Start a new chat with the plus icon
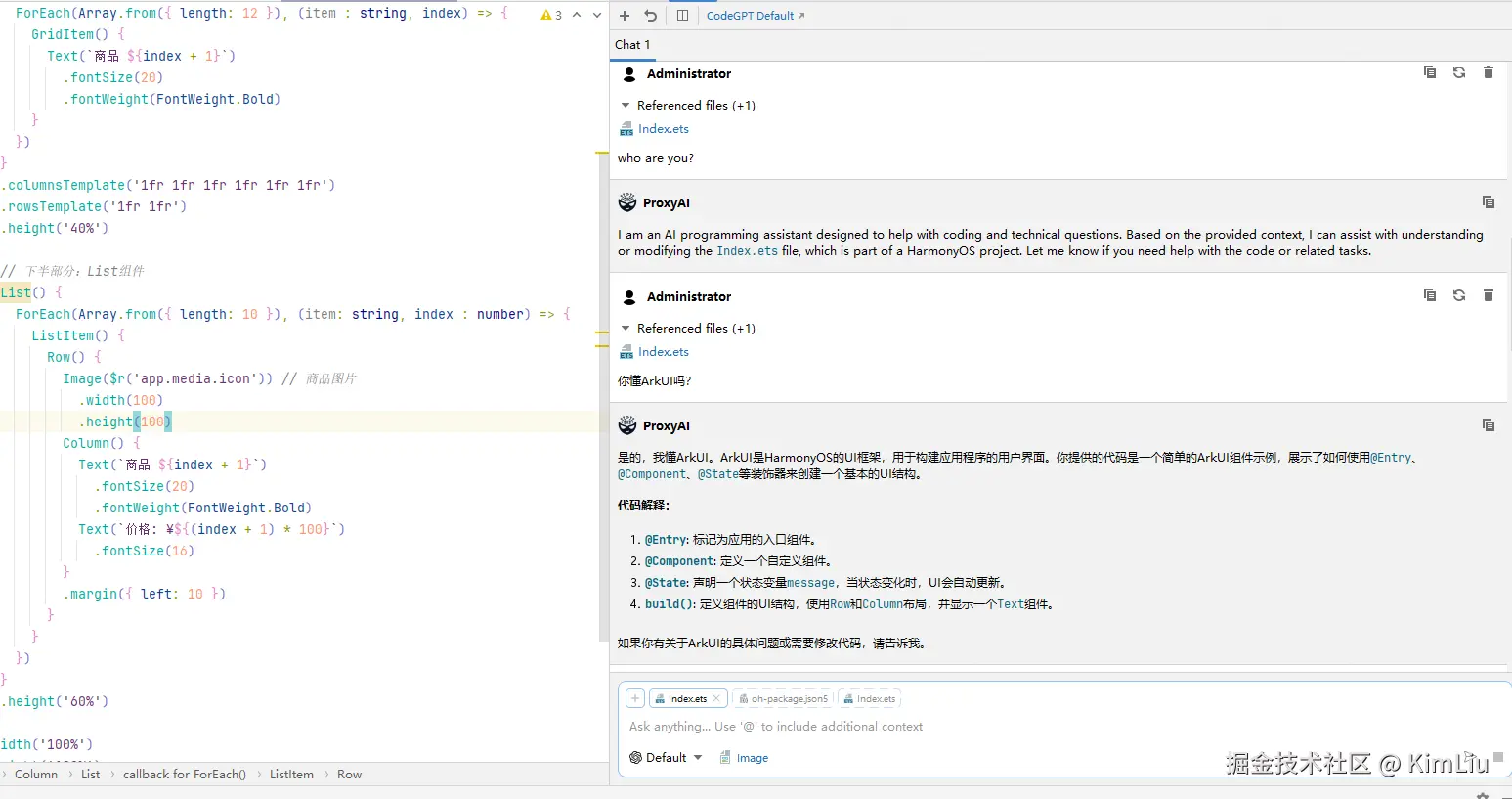Viewport: 1512px width, 799px height. 625,16
